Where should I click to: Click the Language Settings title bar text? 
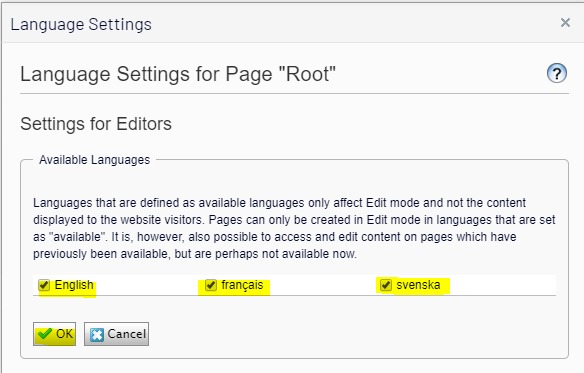pyautogui.click(x=81, y=25)
